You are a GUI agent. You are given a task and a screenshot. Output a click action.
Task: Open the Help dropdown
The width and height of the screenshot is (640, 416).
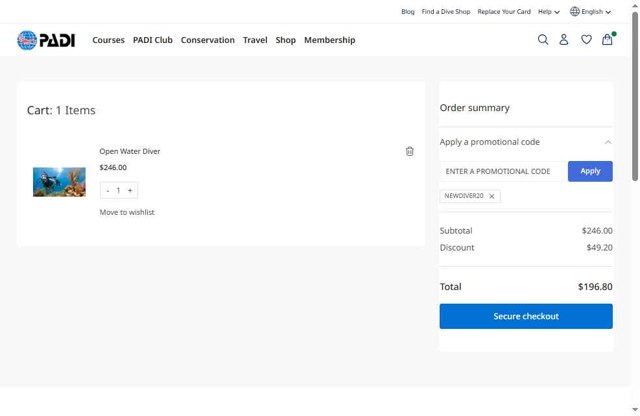pos(549,11)
